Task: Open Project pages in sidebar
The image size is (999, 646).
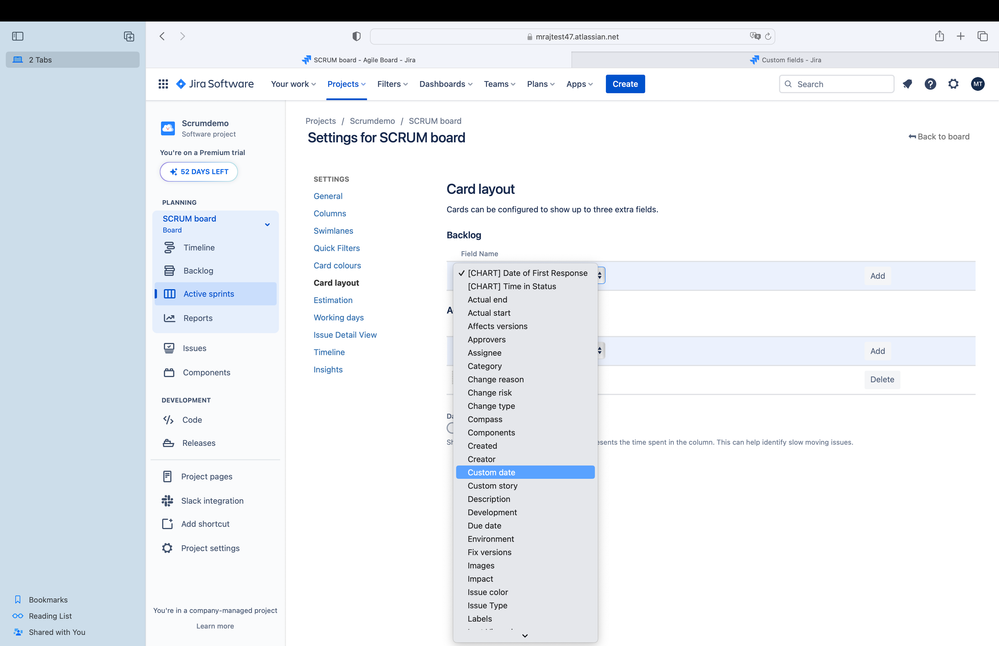Action: (x=215, y=477)
